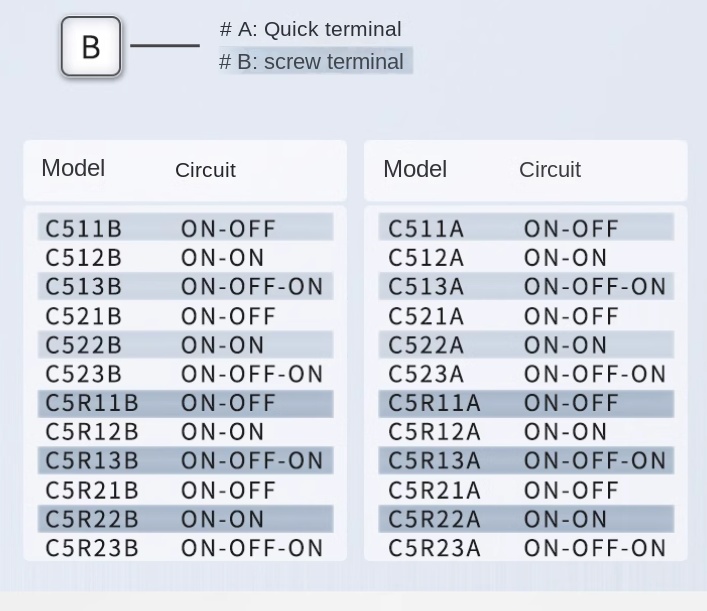
Task: Click the B key icon
Action: [x=91, y=47]
